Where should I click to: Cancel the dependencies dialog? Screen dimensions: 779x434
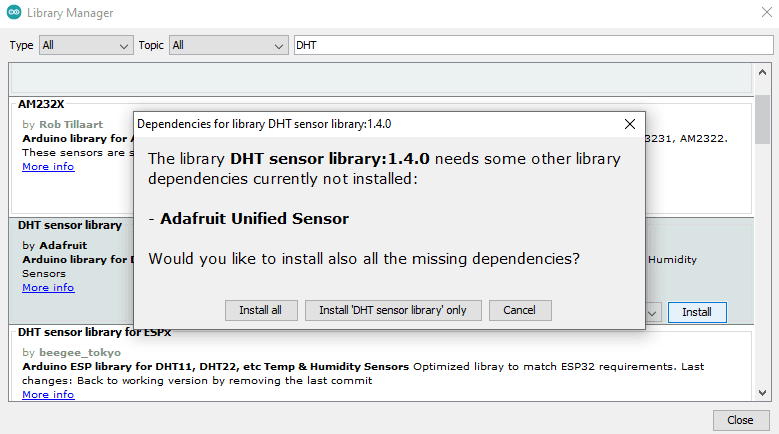520,310
